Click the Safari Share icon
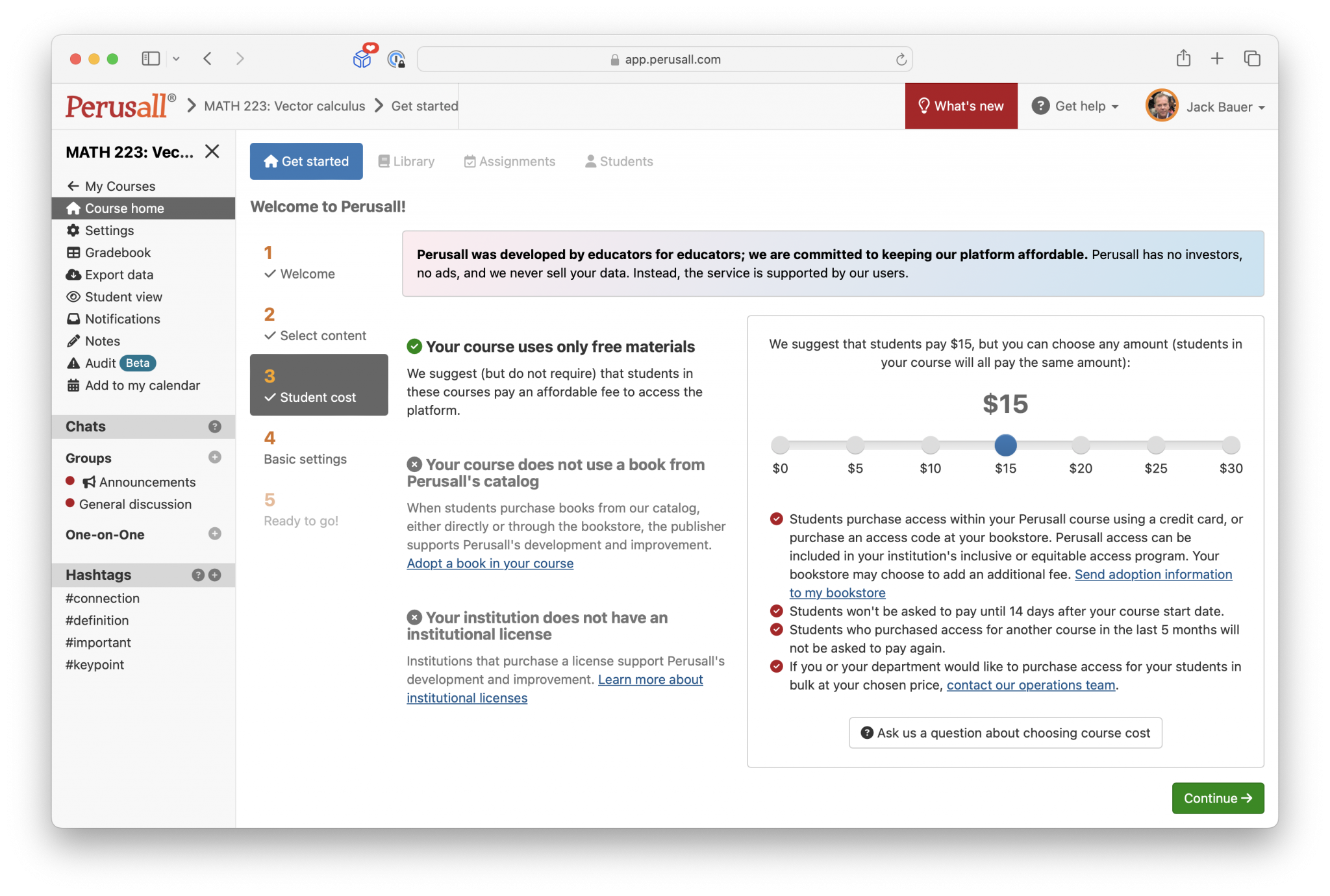This screenshot has height=896, width=1330. tap(1183, 58)
